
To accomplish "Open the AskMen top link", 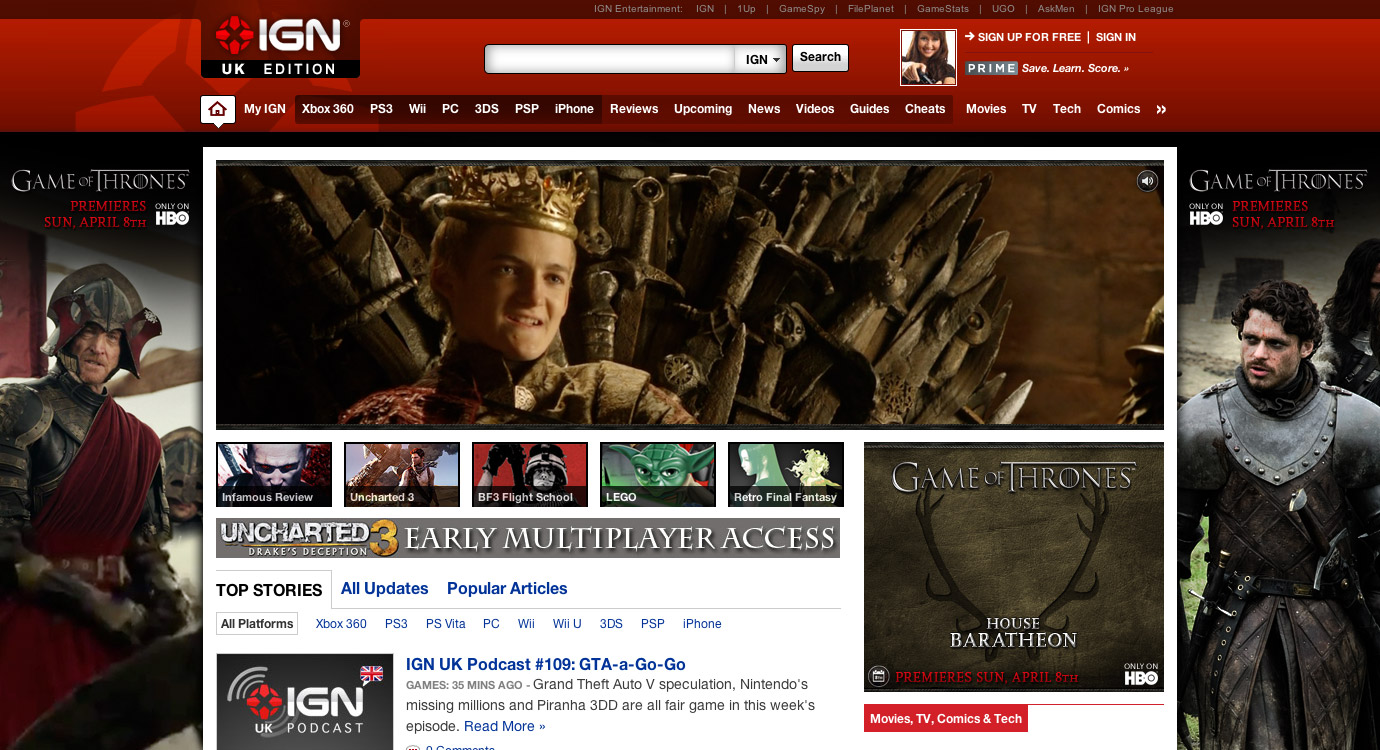I will pyautogui.click(x=1057, y=9).
